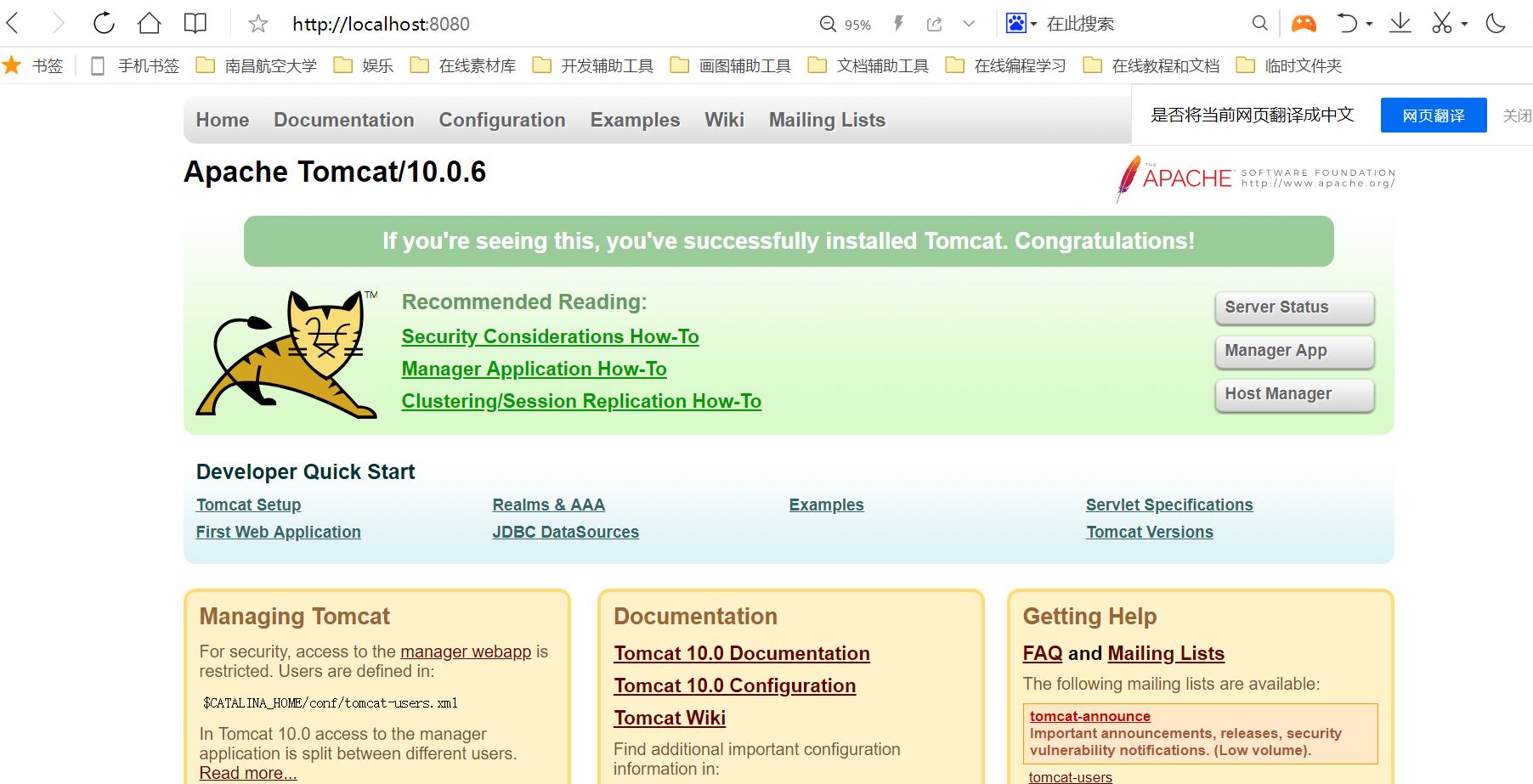The image size is (1533, 784).
Task: Open the Tomcat Wiki link
Action: click(670, 718)
